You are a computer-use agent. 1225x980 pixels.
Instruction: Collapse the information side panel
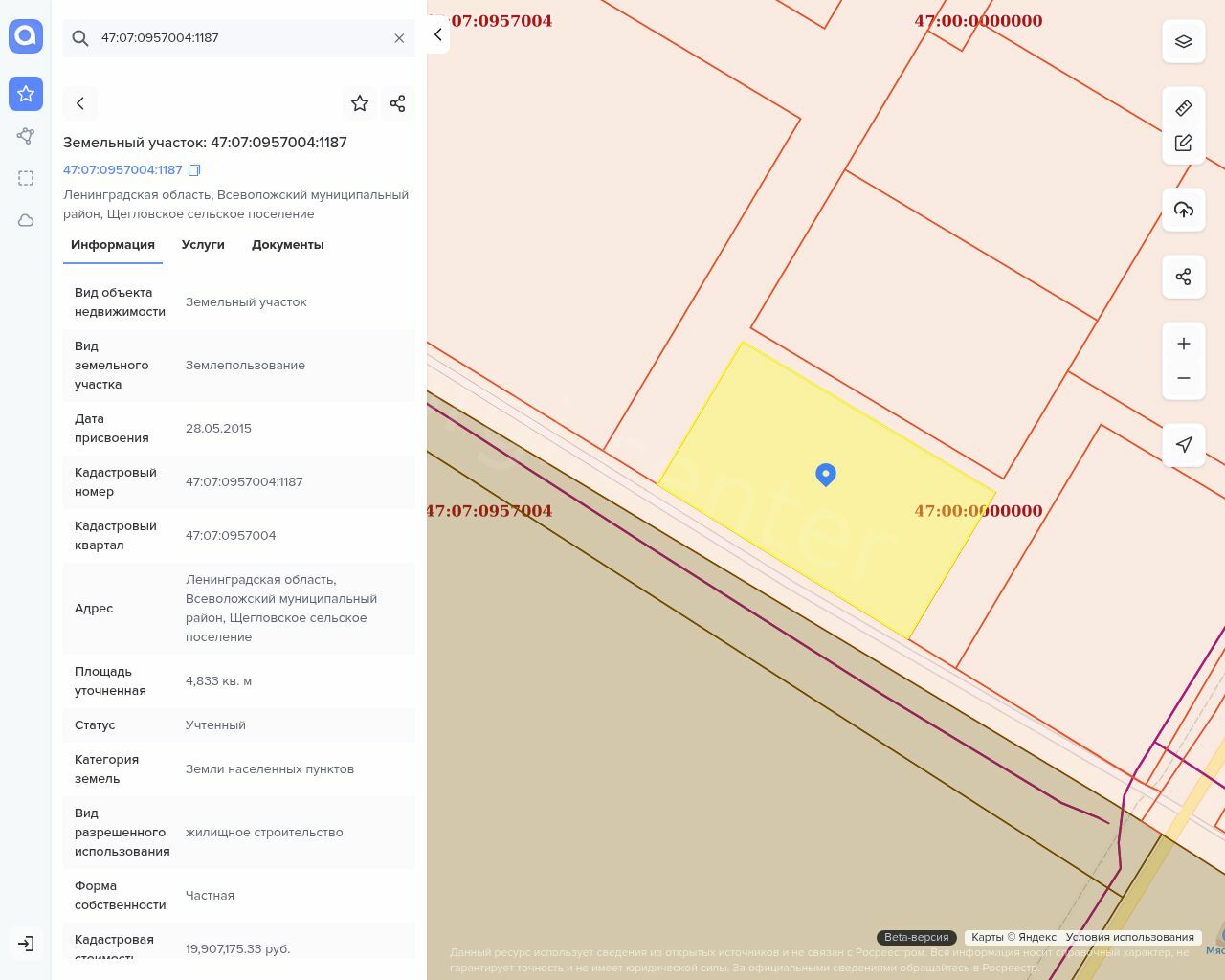[437, 34]
